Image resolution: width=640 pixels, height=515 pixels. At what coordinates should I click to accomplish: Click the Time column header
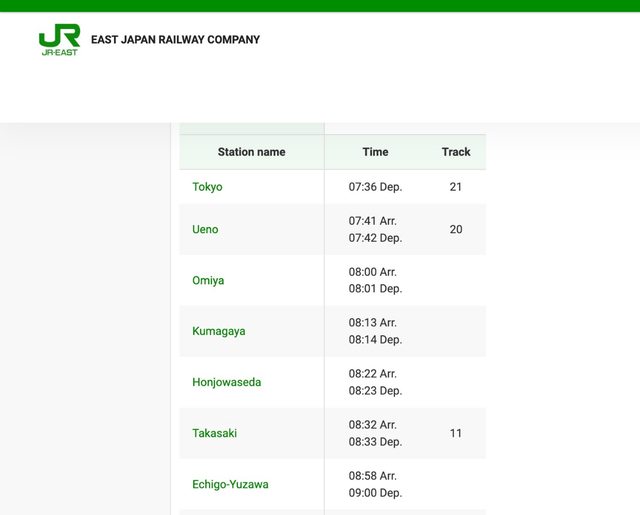[x=375, y=152]
